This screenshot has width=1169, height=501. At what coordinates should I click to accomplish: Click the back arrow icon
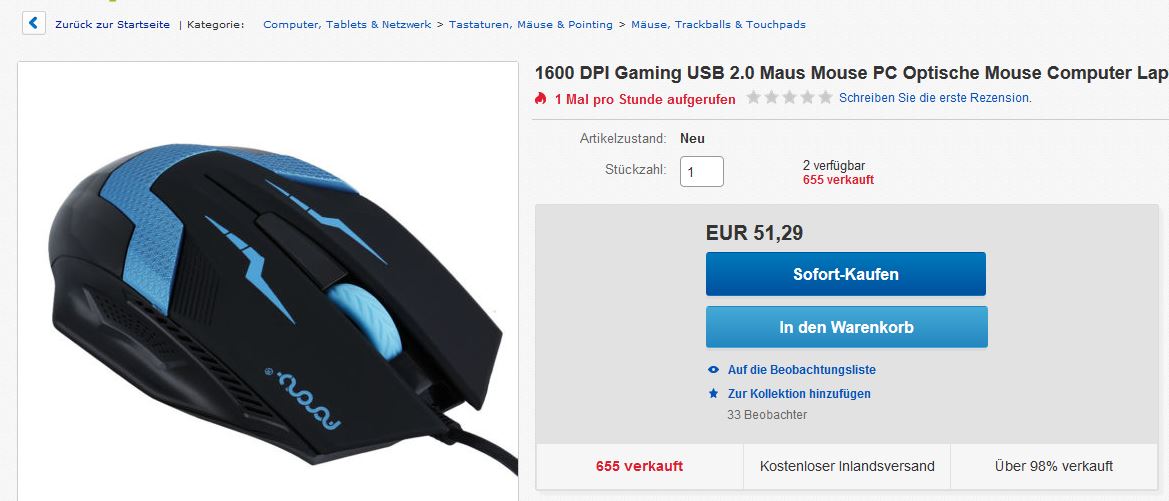coord(34,23)
